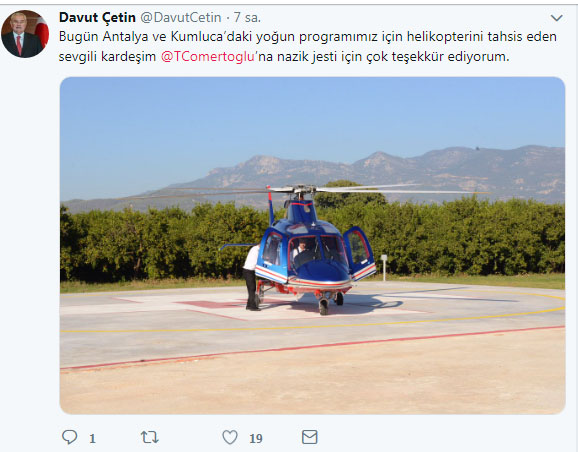Enlarge the helicopter photo attachment

pyautogui.click(x=312, y=245)
